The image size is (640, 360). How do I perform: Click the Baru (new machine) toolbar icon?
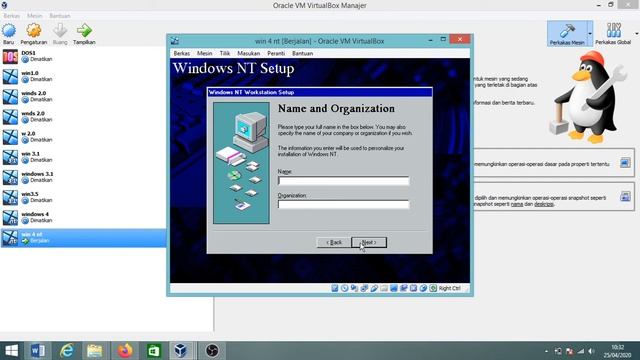click(9, 31)
